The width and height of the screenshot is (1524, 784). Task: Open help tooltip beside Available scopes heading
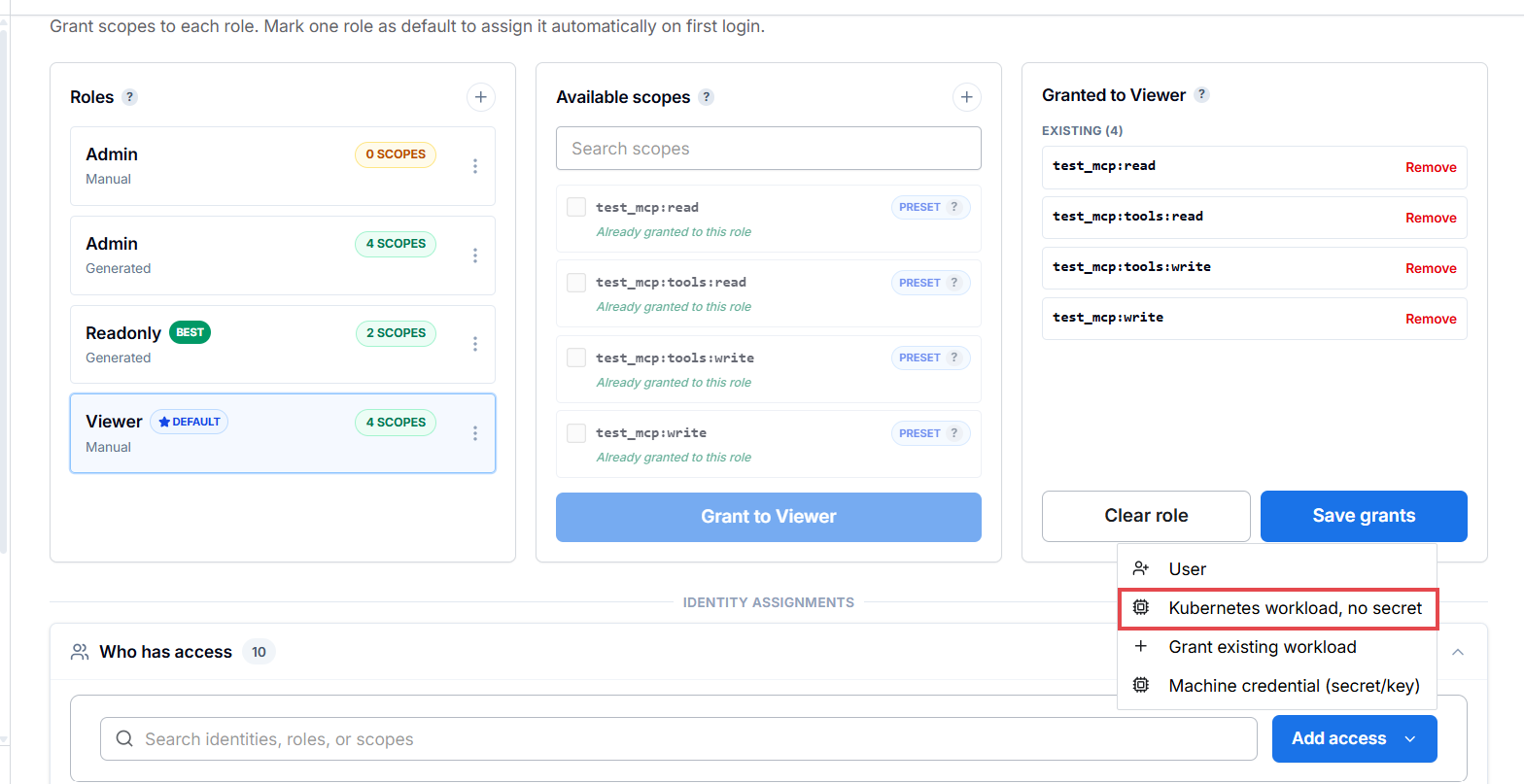(x=707, y=97)
